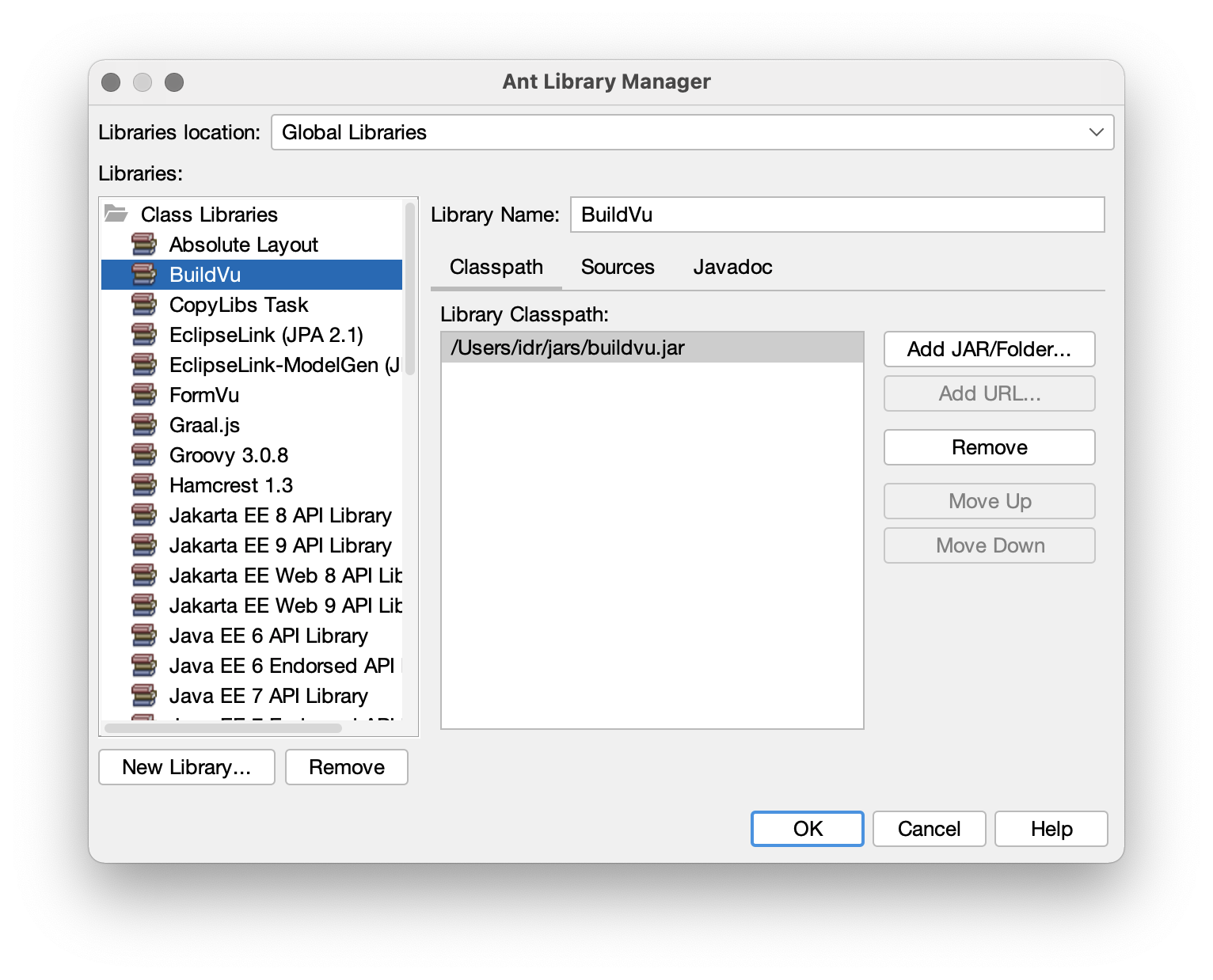
Task: Click the FormVu library icon
Action: tap(146, 394)
